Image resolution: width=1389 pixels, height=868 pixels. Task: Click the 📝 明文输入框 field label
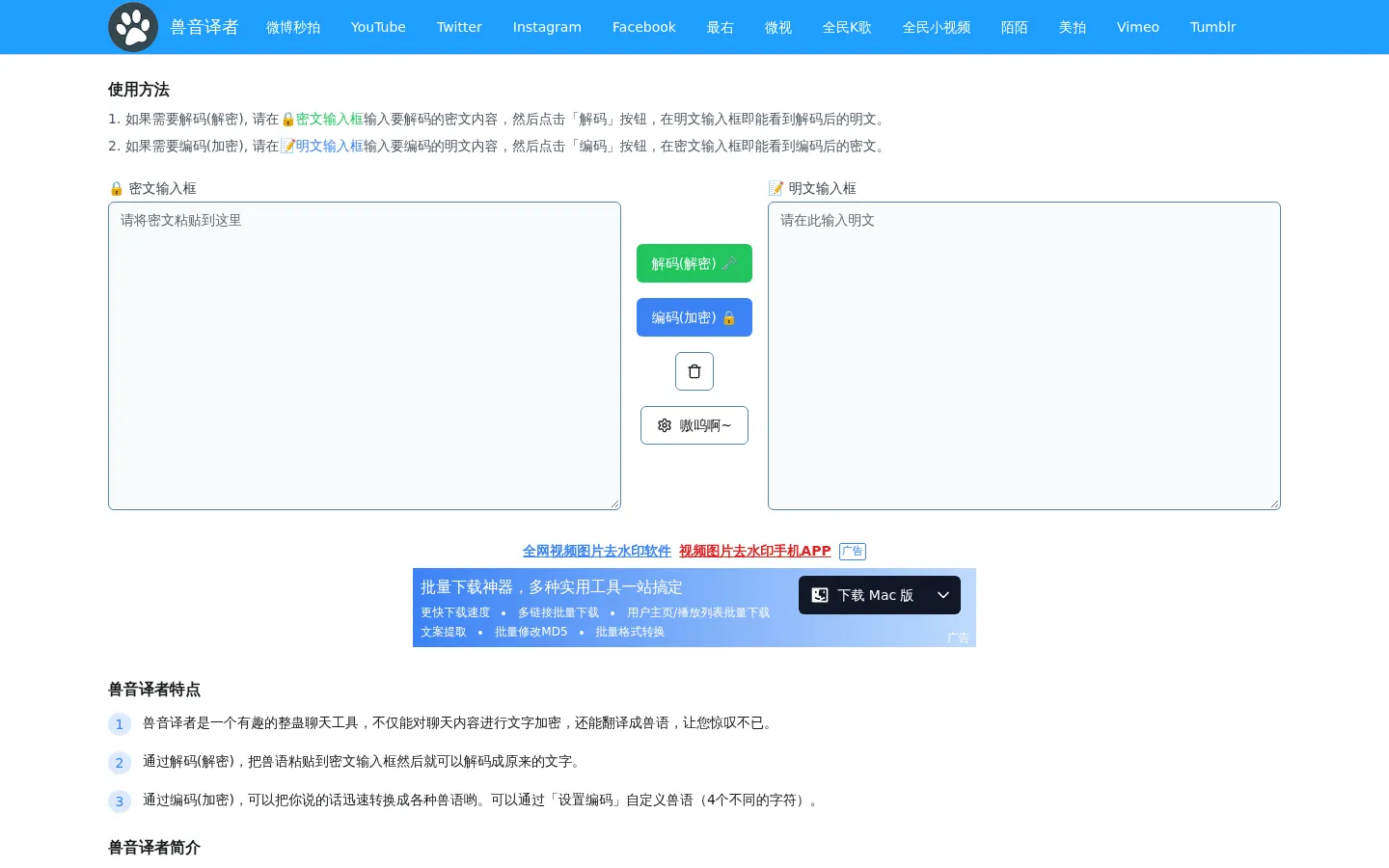click(812, 188)
